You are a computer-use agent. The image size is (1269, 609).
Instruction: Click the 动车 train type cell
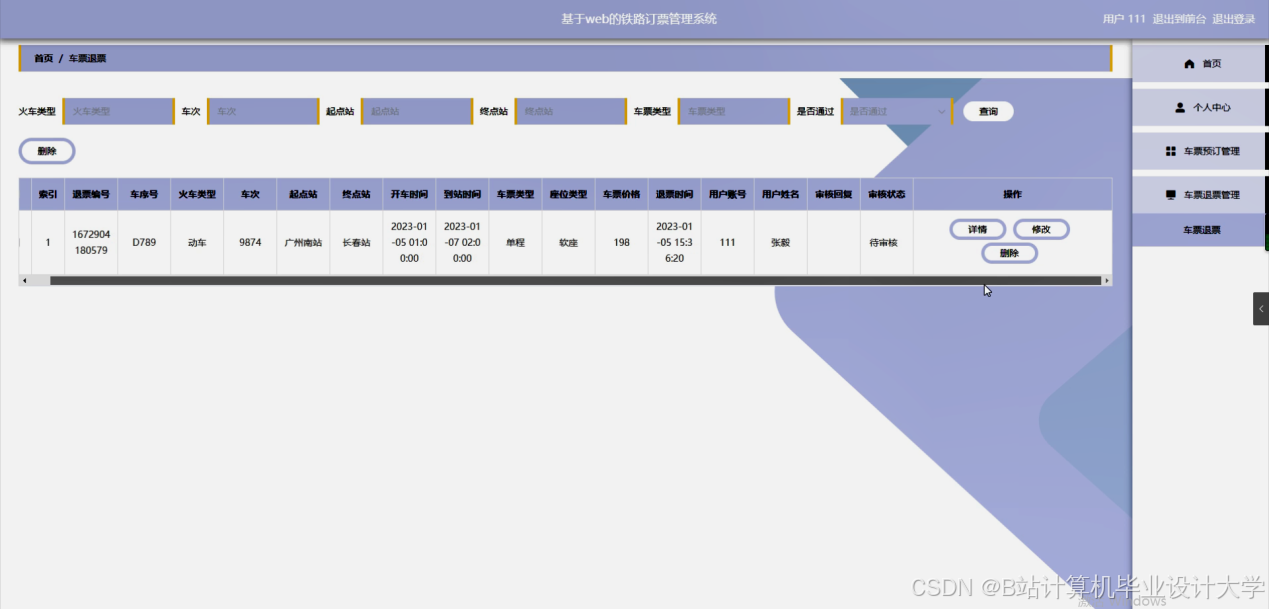click(197, 242)
